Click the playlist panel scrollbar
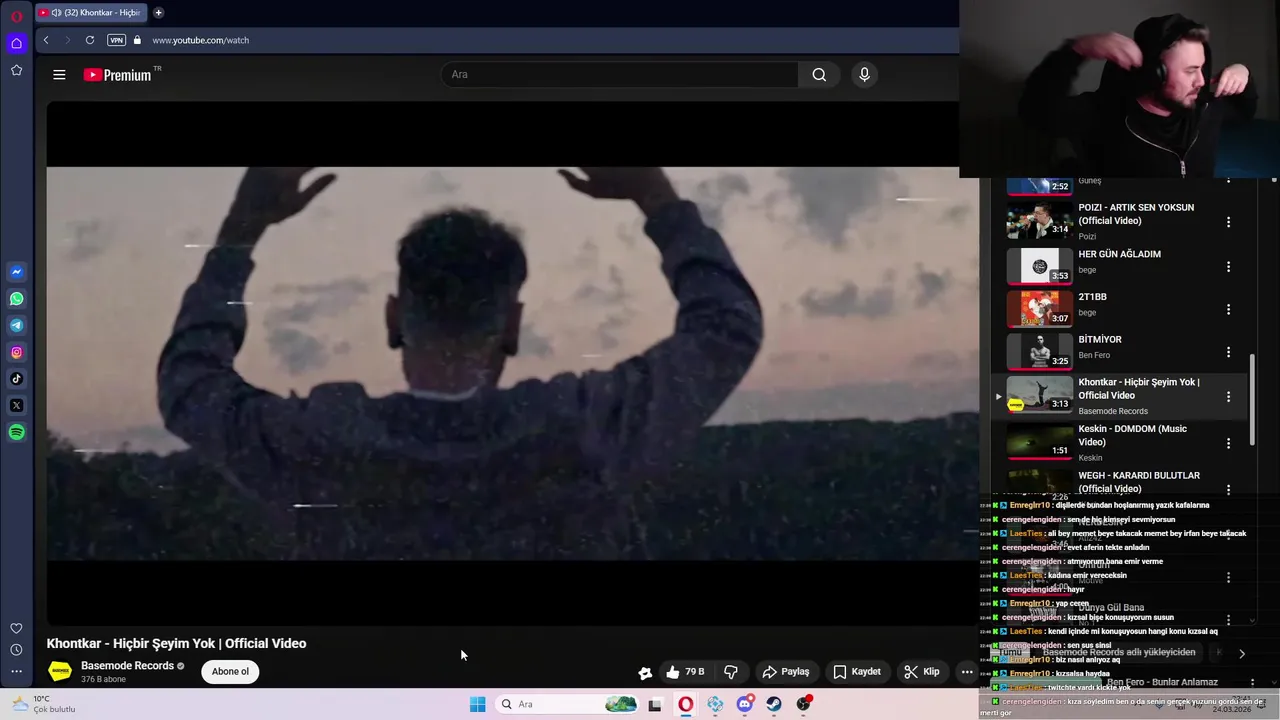The image size is (1280, 720). [1252, 401]
